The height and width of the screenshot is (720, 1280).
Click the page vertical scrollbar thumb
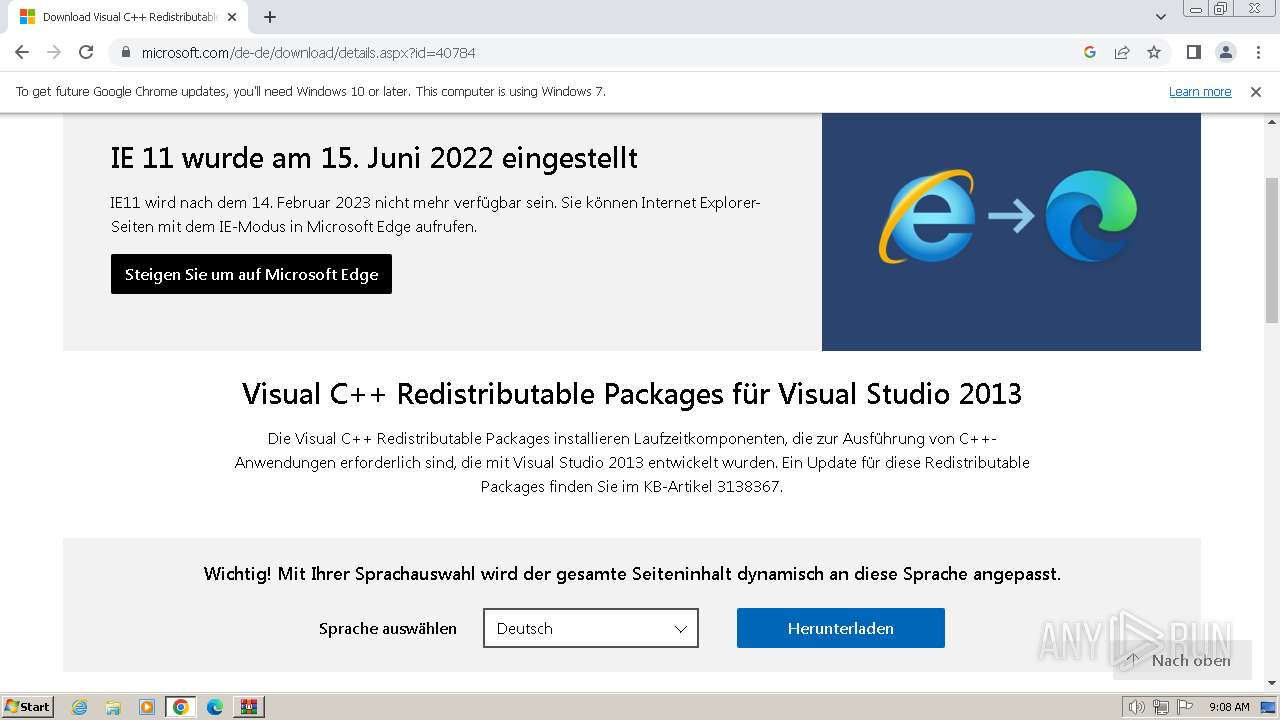pyautogui.click(x=1272, y=250)
